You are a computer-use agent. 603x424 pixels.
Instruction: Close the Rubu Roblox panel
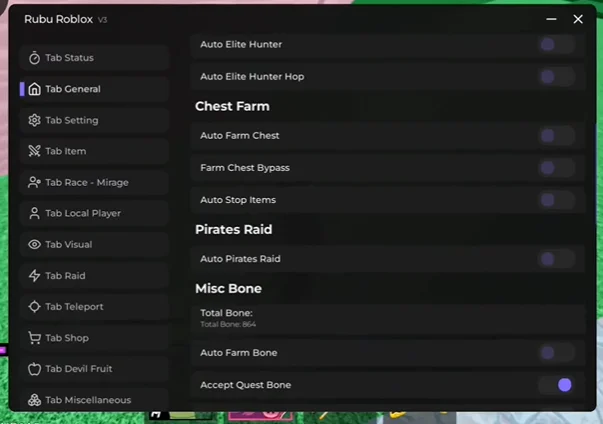578,19
